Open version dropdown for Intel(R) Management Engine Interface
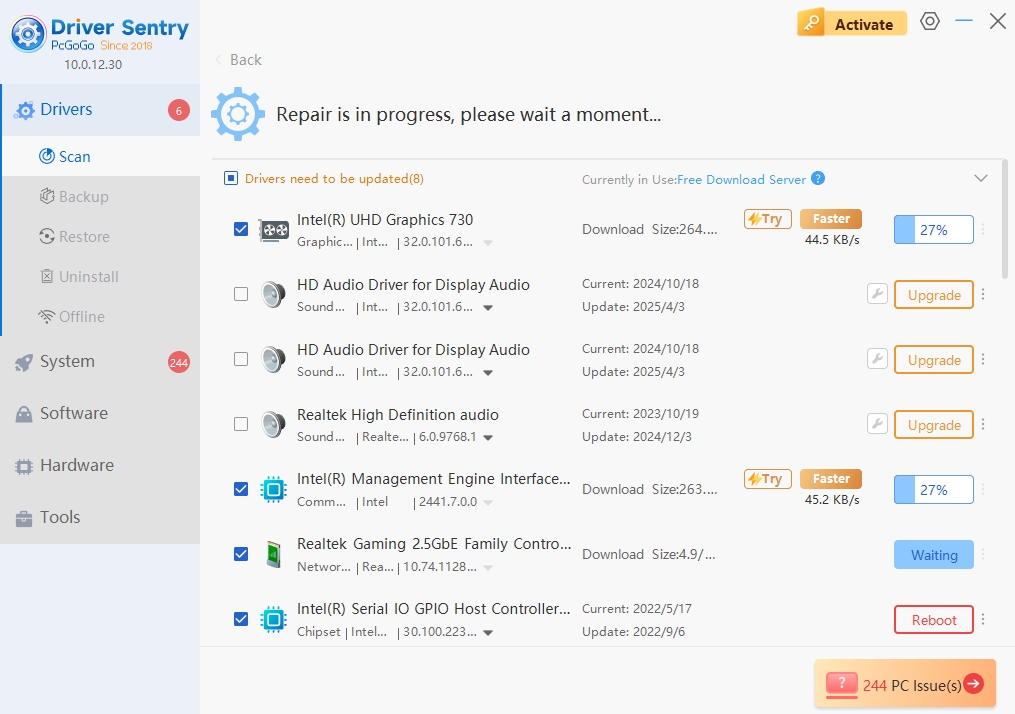1015x714 pixels. click(488, 502)
